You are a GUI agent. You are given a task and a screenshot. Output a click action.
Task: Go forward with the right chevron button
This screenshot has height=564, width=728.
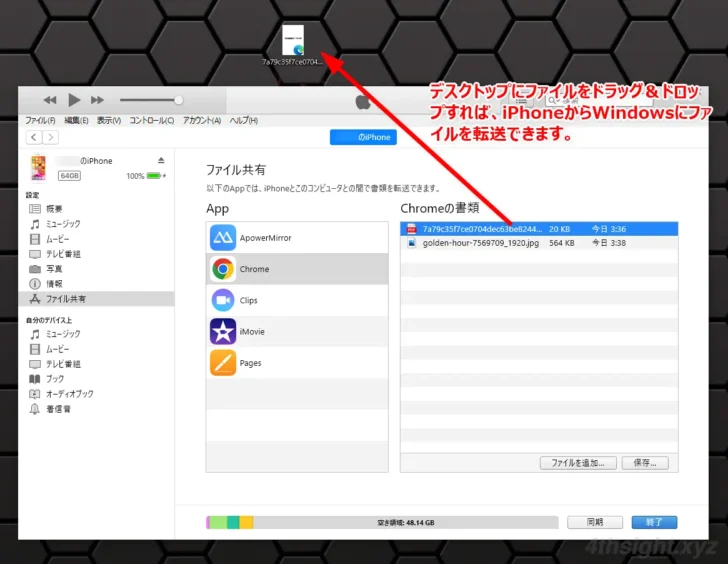51,137
